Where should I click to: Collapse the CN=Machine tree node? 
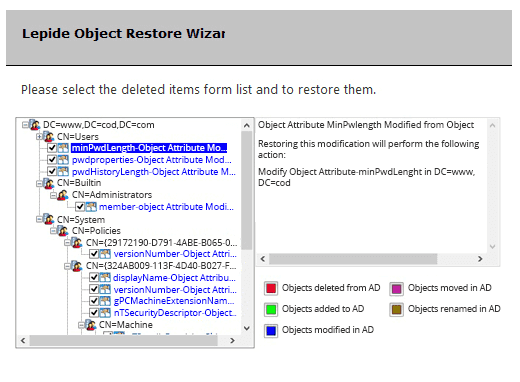pyautogui.click(x=81, y=325)
